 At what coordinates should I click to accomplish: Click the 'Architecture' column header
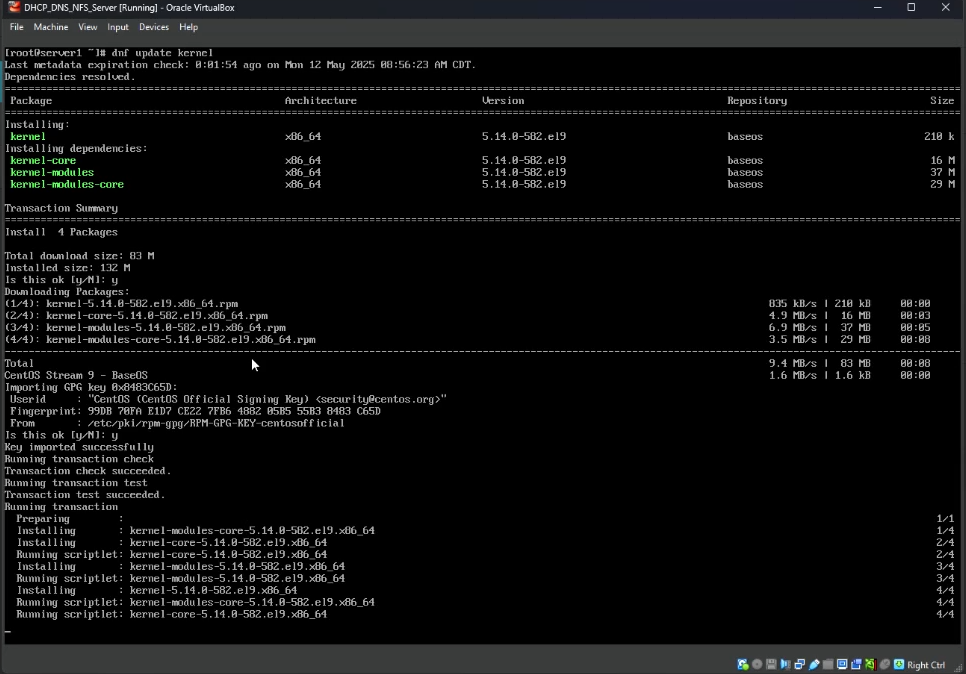[x=320, y=100]
